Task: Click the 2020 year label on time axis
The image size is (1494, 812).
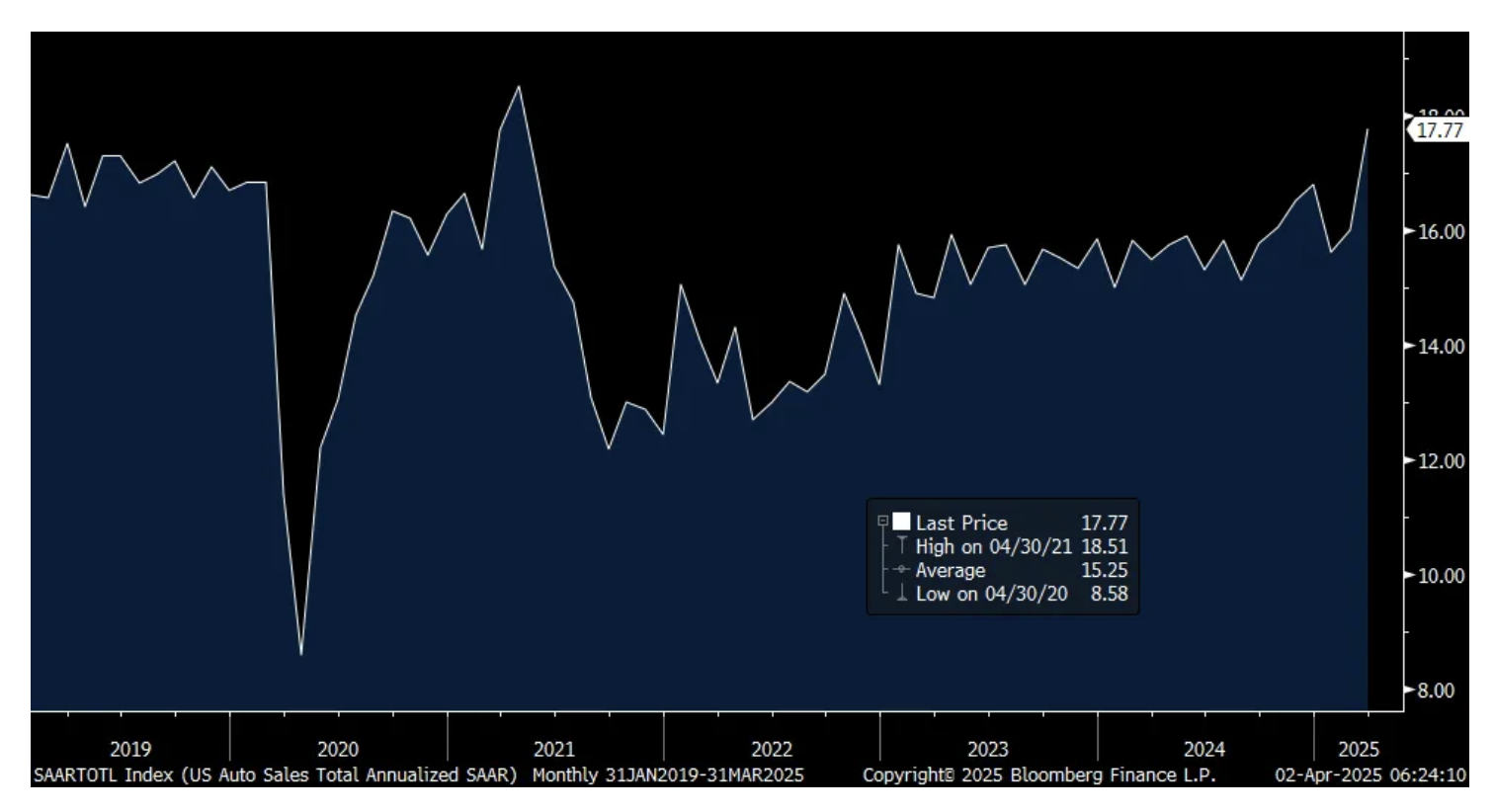Action: 338,750
